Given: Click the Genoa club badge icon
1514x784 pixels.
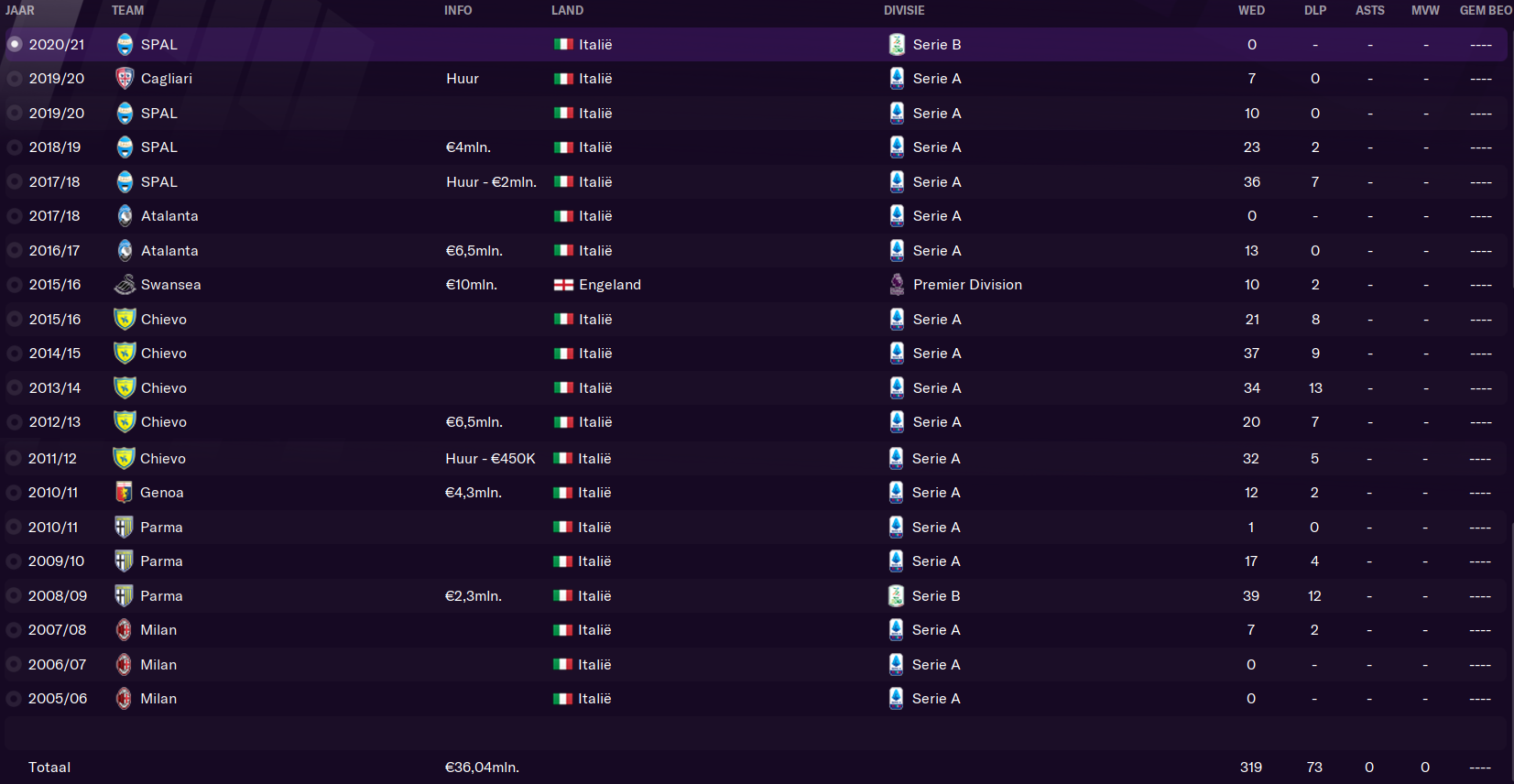Looking at the screenshot, I should coord(124,493).
